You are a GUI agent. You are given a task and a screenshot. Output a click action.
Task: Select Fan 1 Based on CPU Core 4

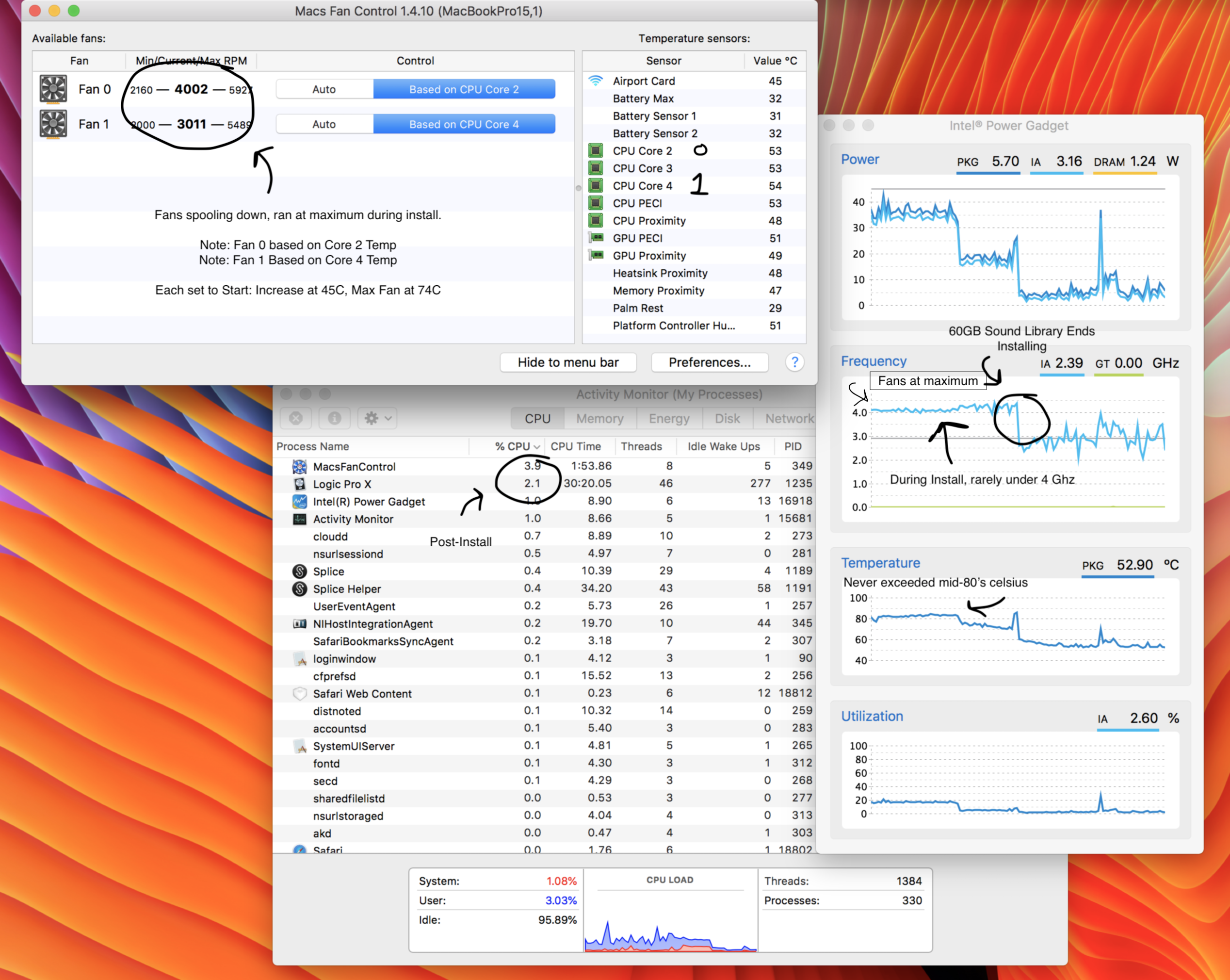click(464, 124)
